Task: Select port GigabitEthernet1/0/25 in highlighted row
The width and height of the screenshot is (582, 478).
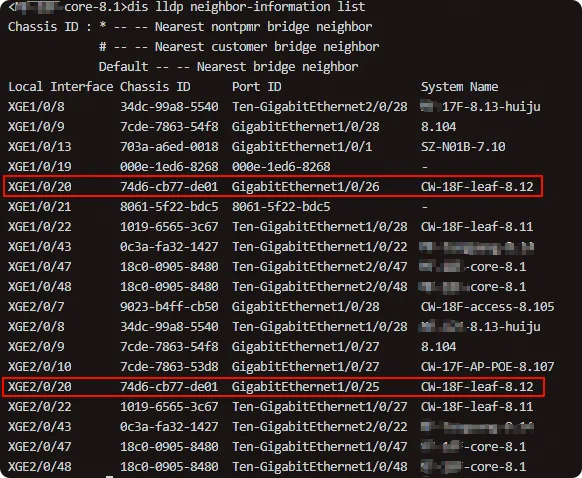Action: point(305,387)
